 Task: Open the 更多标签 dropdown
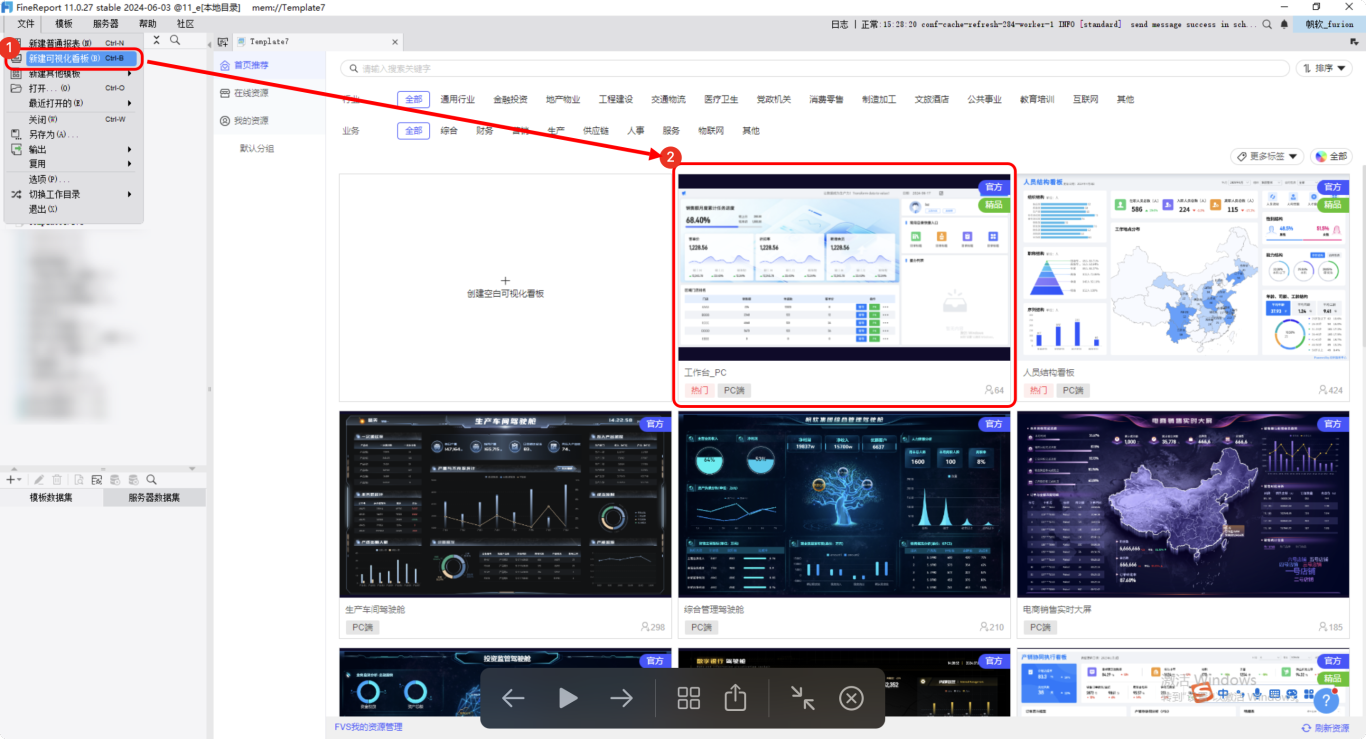coord(1265,156)
